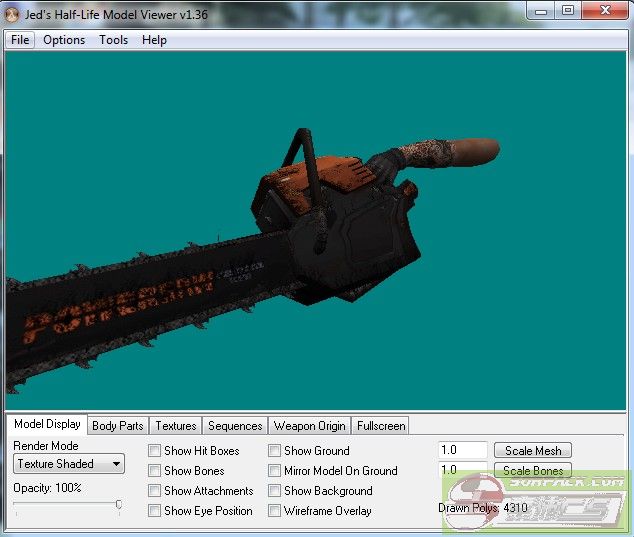Screen dimensions: 634x537
Task: Maximize the Model Viewer window
Action: 568,10
